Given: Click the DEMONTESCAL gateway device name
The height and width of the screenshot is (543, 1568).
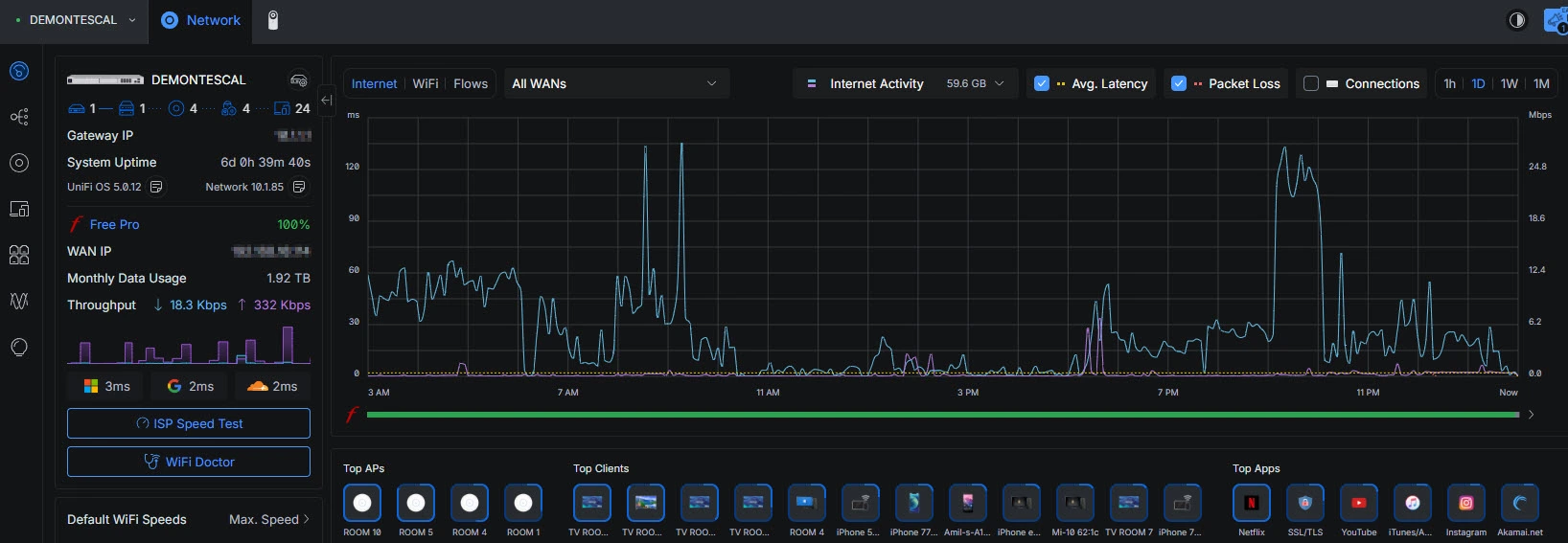Looking at the screenshot, I should pos(198,79).
